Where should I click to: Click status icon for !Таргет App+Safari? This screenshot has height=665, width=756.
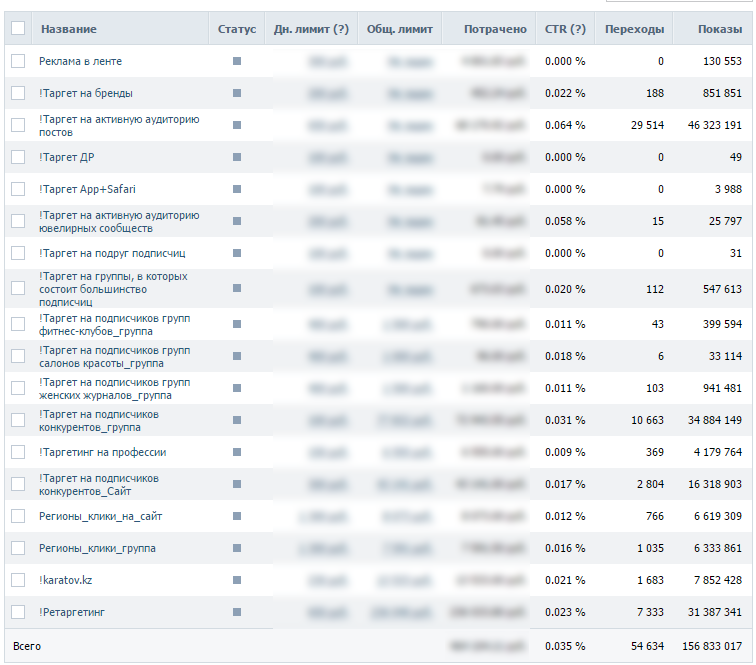coord(237,189)
